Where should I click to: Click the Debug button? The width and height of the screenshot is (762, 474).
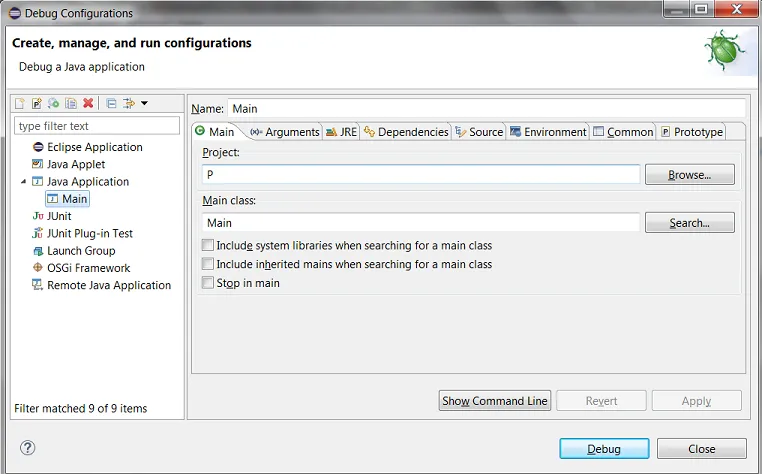604,449
